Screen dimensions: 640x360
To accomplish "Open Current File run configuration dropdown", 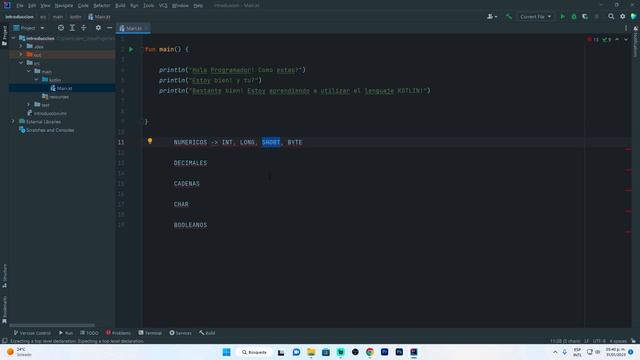I will [536, 17].
